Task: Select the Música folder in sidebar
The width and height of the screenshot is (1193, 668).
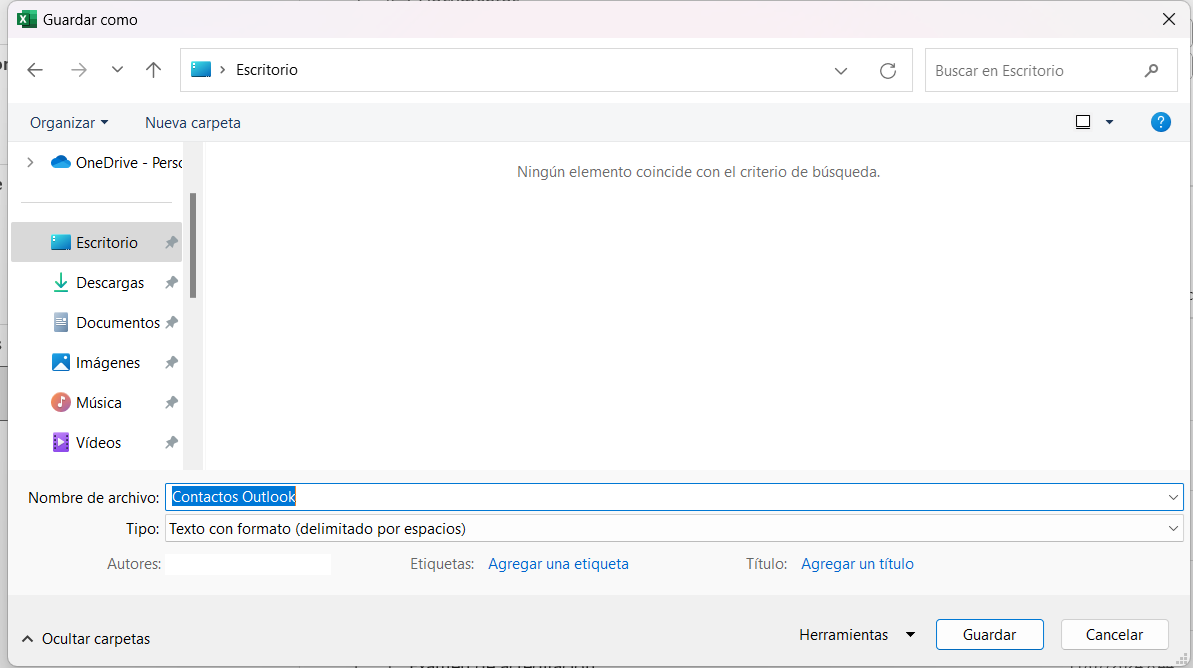Action: point(98,403)
